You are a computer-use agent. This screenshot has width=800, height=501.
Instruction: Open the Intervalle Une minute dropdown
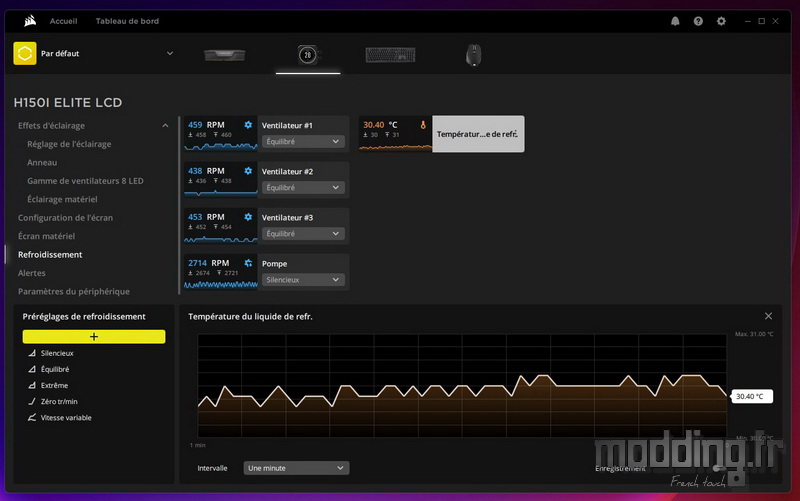pos(296,468)
